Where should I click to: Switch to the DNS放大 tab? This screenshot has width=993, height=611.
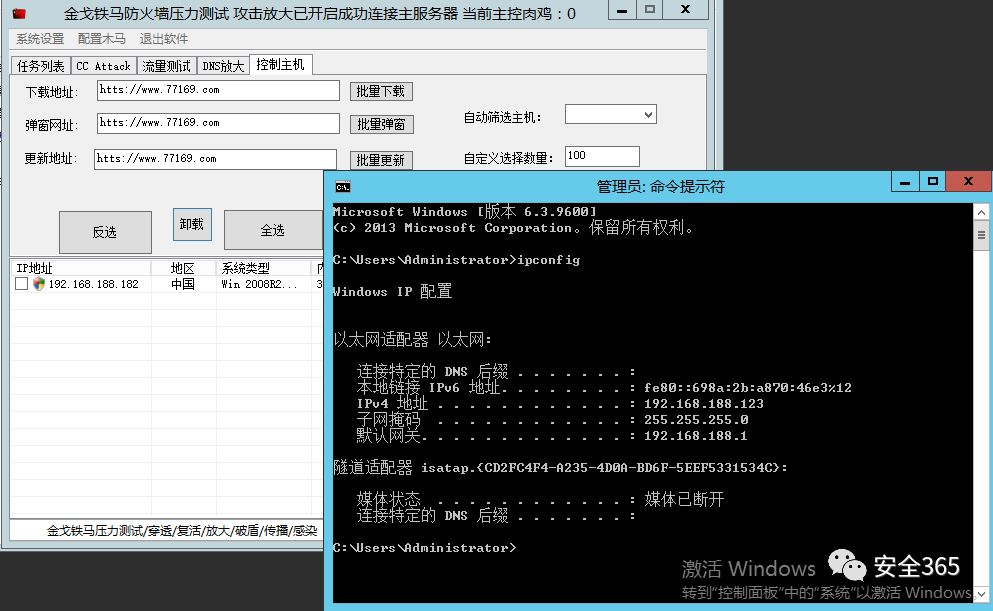[x=223, y=66]
